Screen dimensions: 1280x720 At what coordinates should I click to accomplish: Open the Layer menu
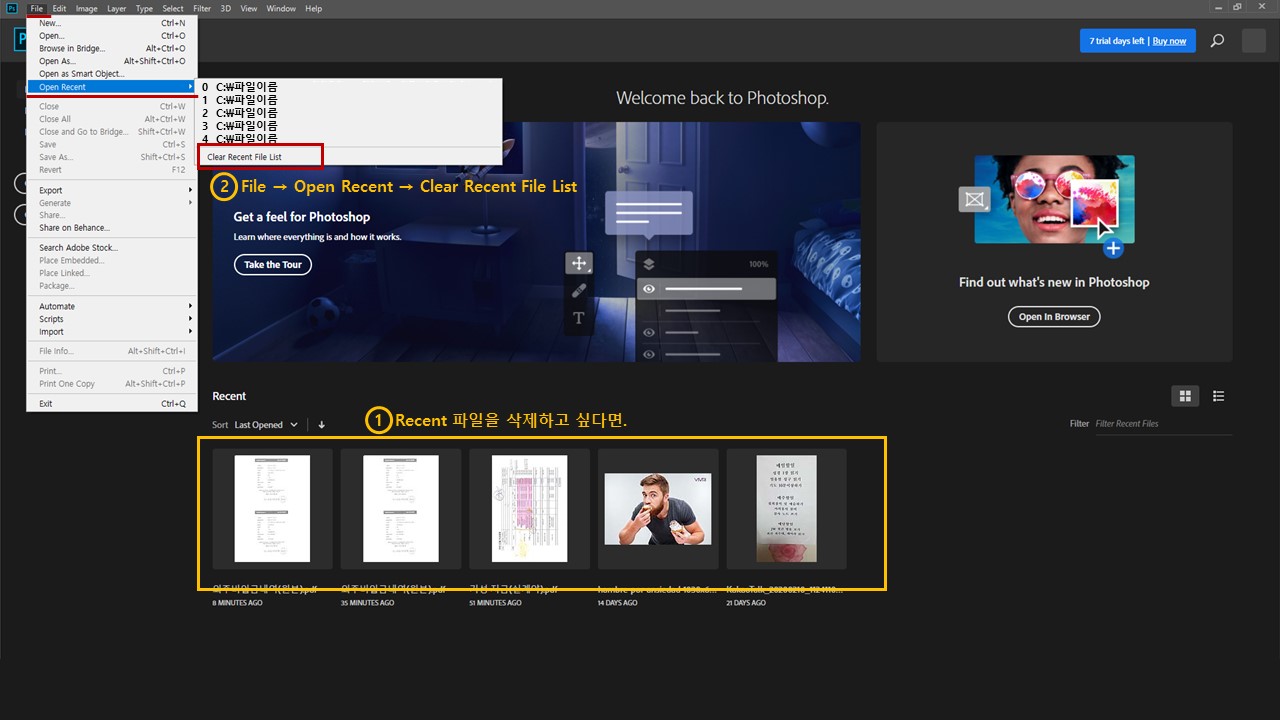point(117,8)
